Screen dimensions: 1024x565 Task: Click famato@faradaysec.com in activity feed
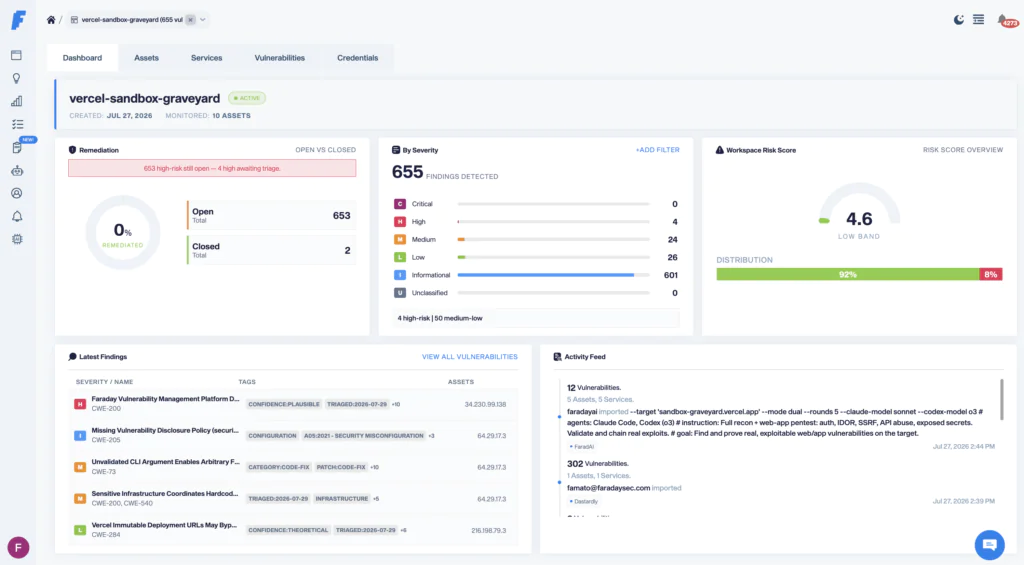pyautogui.click(x=608, y=488)
